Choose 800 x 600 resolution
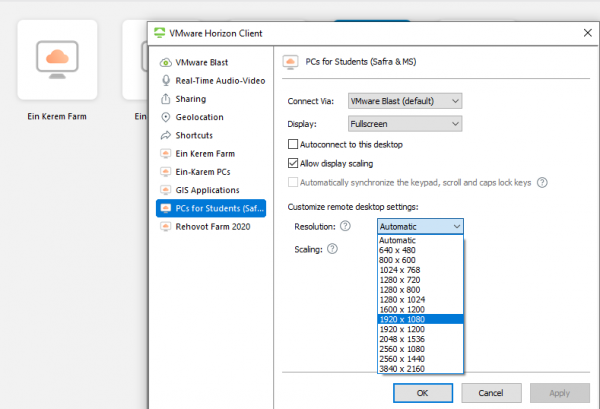Viewport: 600px width, 409px height. (x=420, y=260)
